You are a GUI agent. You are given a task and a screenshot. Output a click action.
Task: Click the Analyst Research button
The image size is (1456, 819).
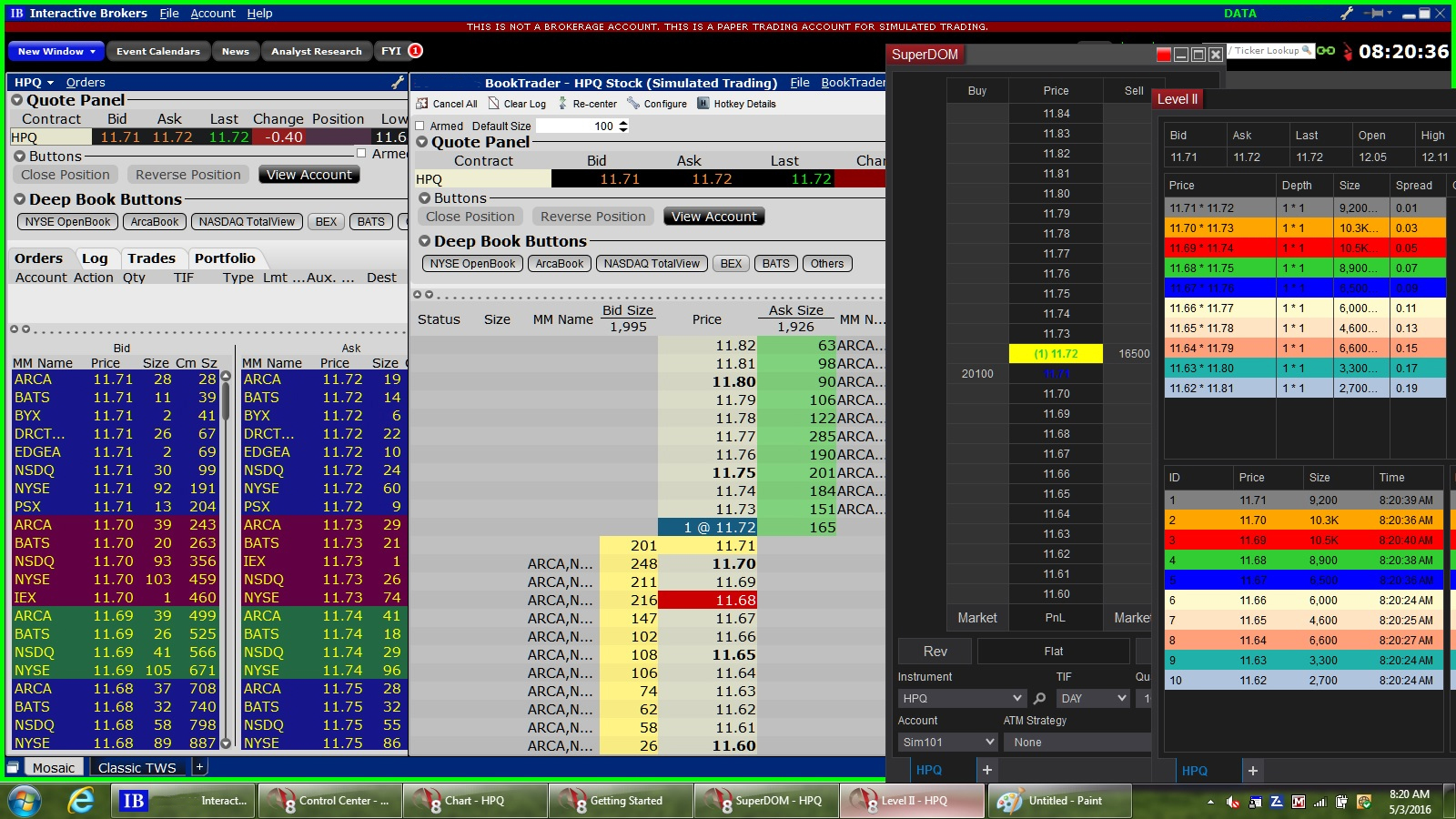317,51
